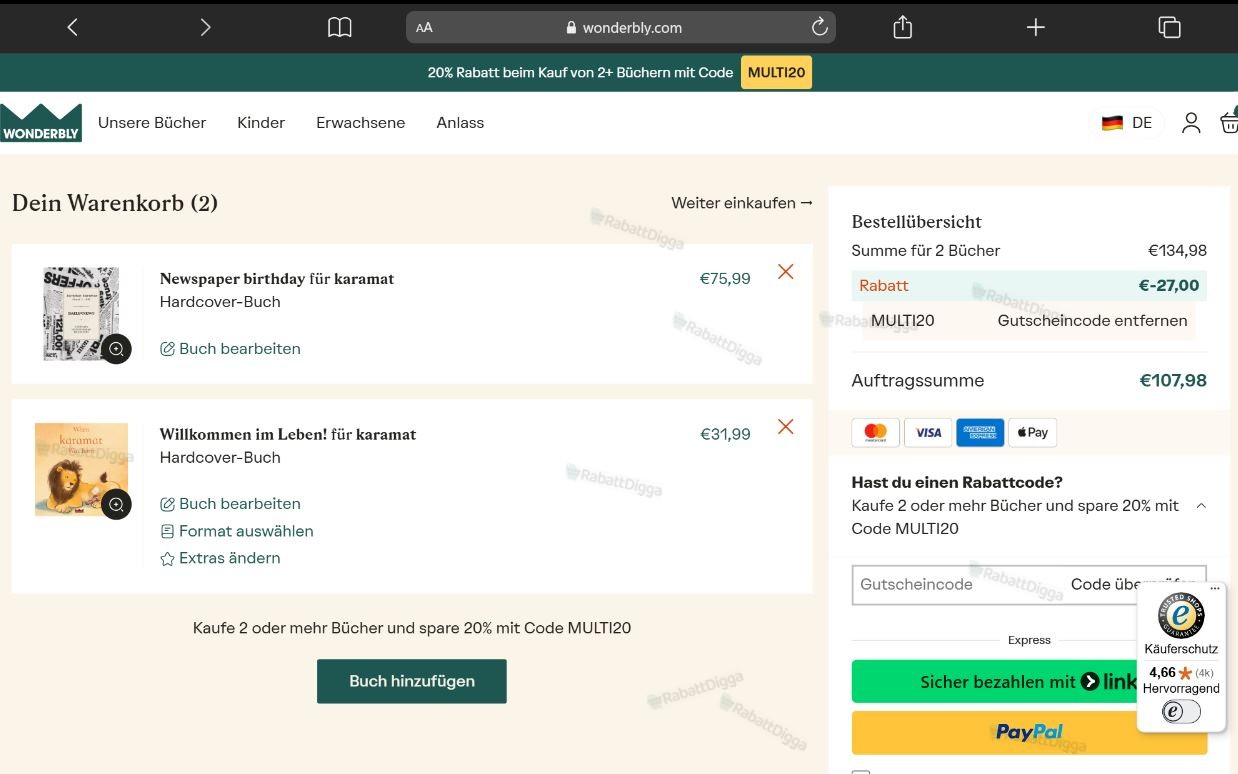Open the lion book cover thumbnail

[81, 469]
